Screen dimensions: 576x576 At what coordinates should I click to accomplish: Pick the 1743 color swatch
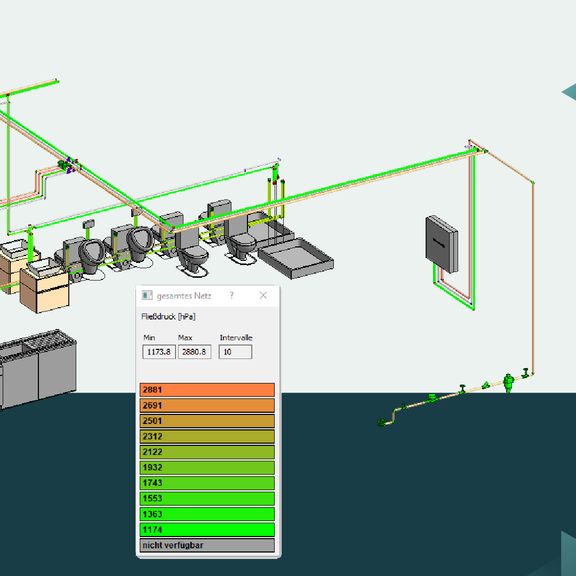pos(207,483)
